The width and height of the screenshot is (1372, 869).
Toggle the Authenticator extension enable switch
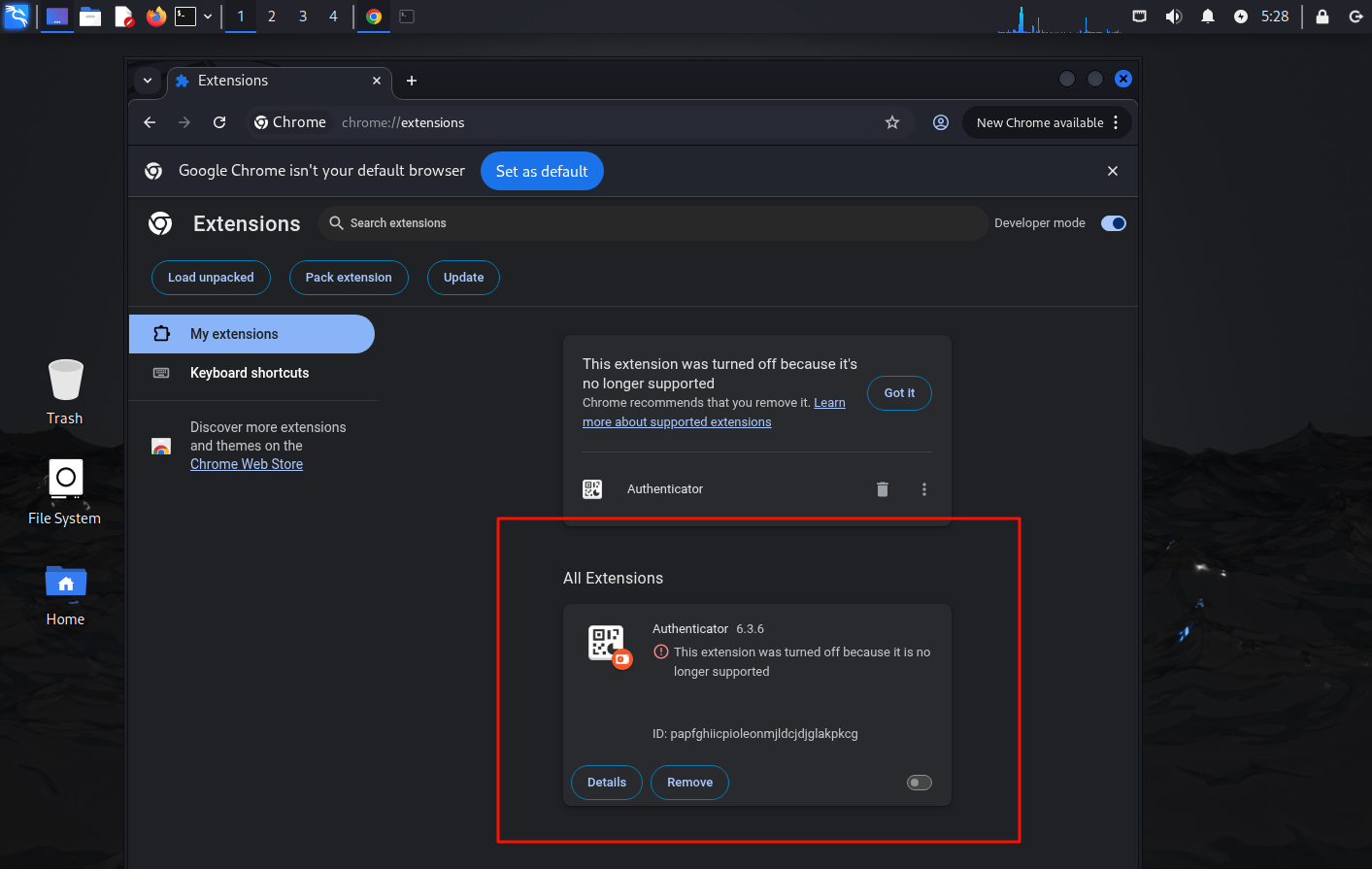click(x=920, y=783)
